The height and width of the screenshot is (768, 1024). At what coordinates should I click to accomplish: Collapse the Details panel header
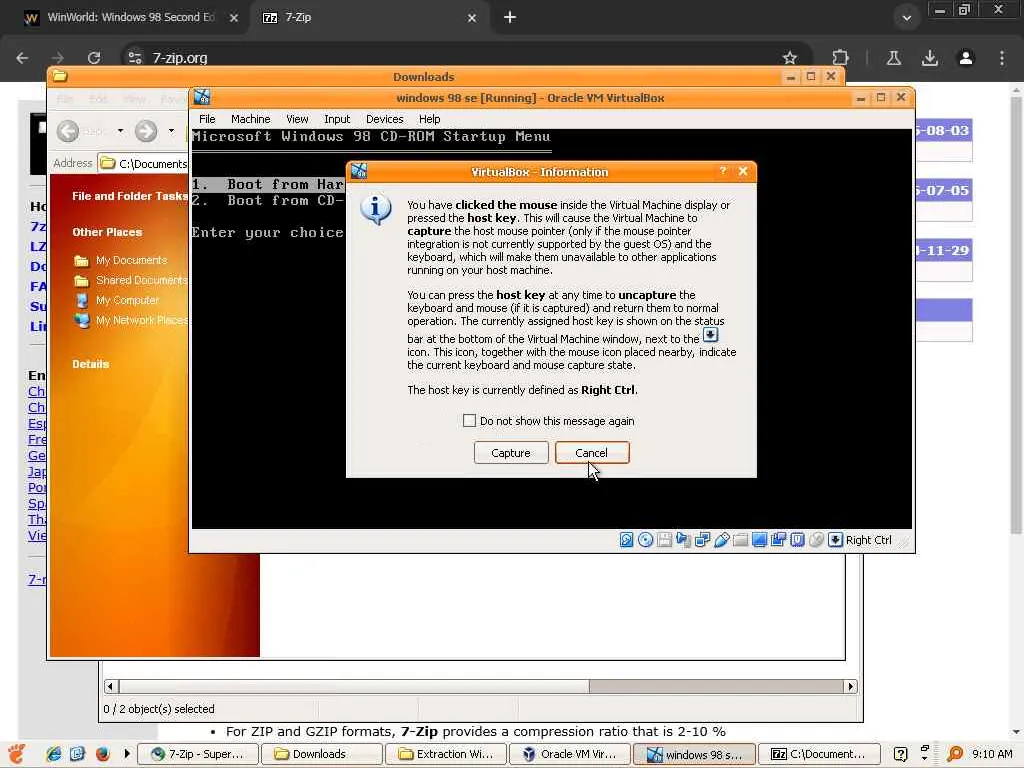(91, 364)
